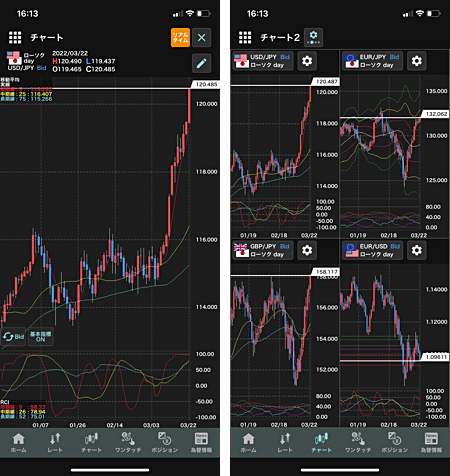
Task: Go to 為替情報 tab on left screen
Action: (x=201, y=442)
